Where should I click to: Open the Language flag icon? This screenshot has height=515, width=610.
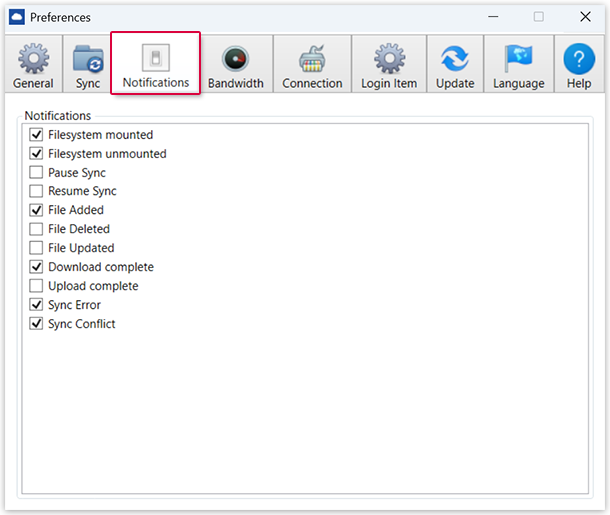click(518, 59)
